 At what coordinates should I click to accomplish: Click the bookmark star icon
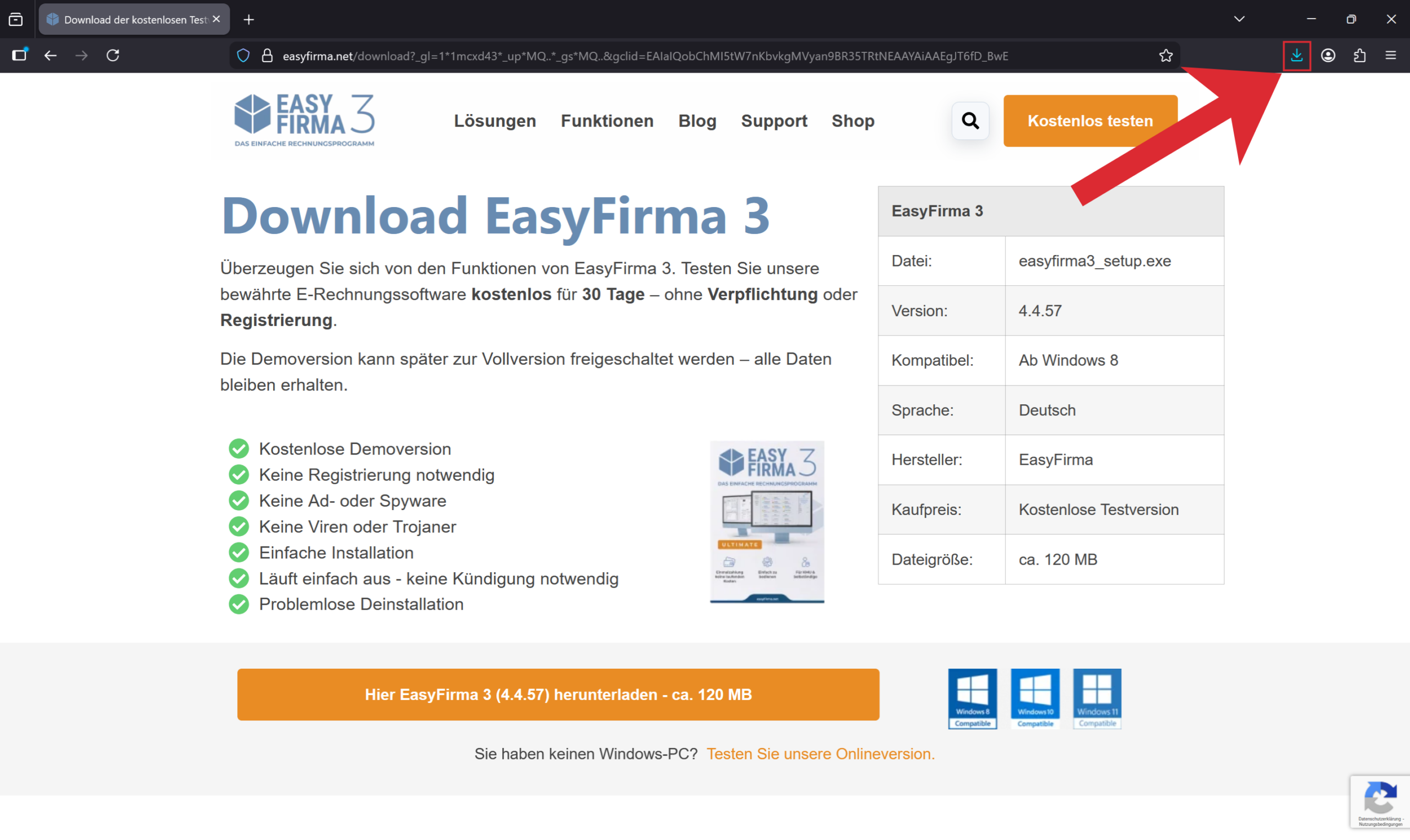coord(1165,56)
